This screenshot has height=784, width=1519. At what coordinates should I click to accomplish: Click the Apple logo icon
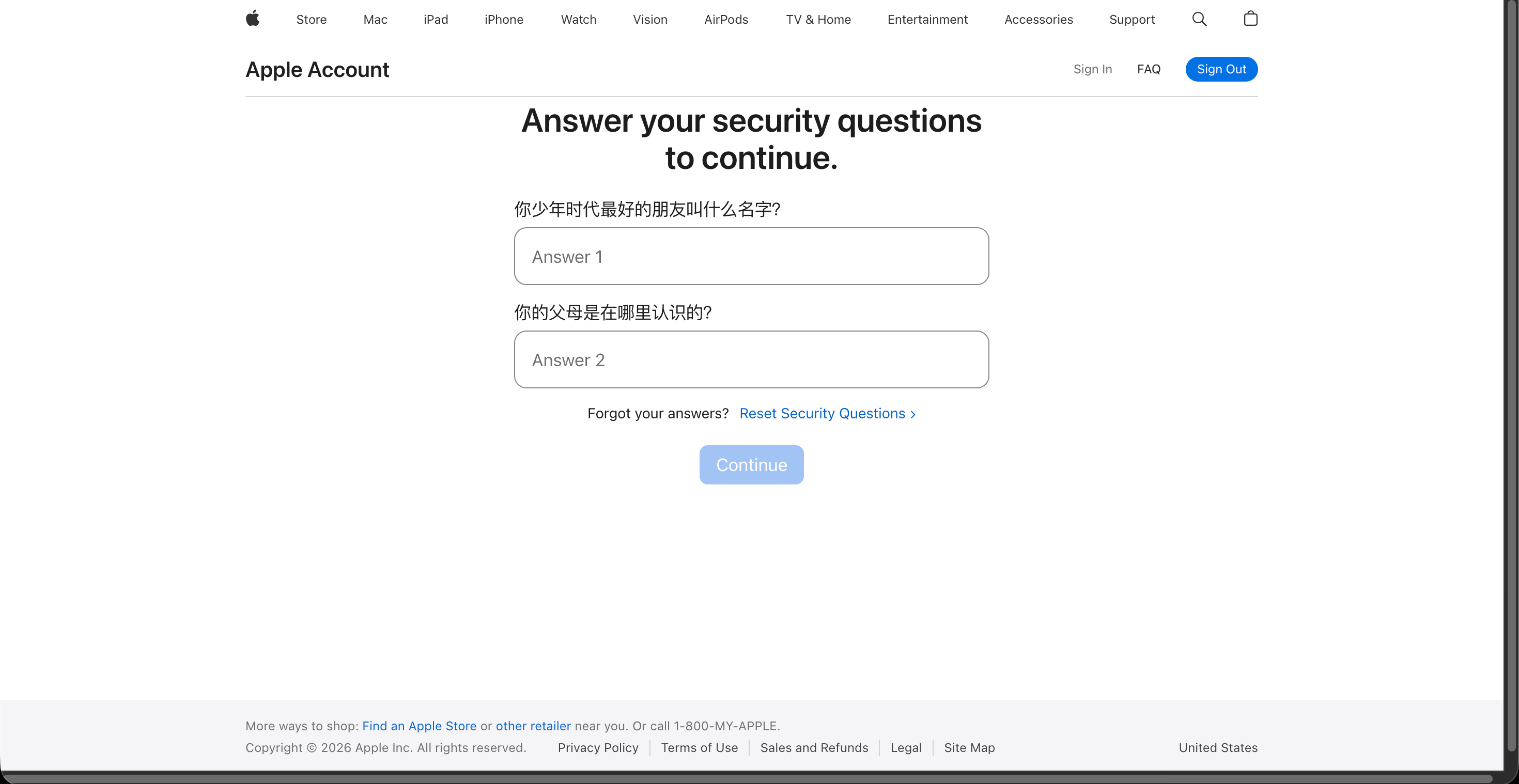coord(252,19)
